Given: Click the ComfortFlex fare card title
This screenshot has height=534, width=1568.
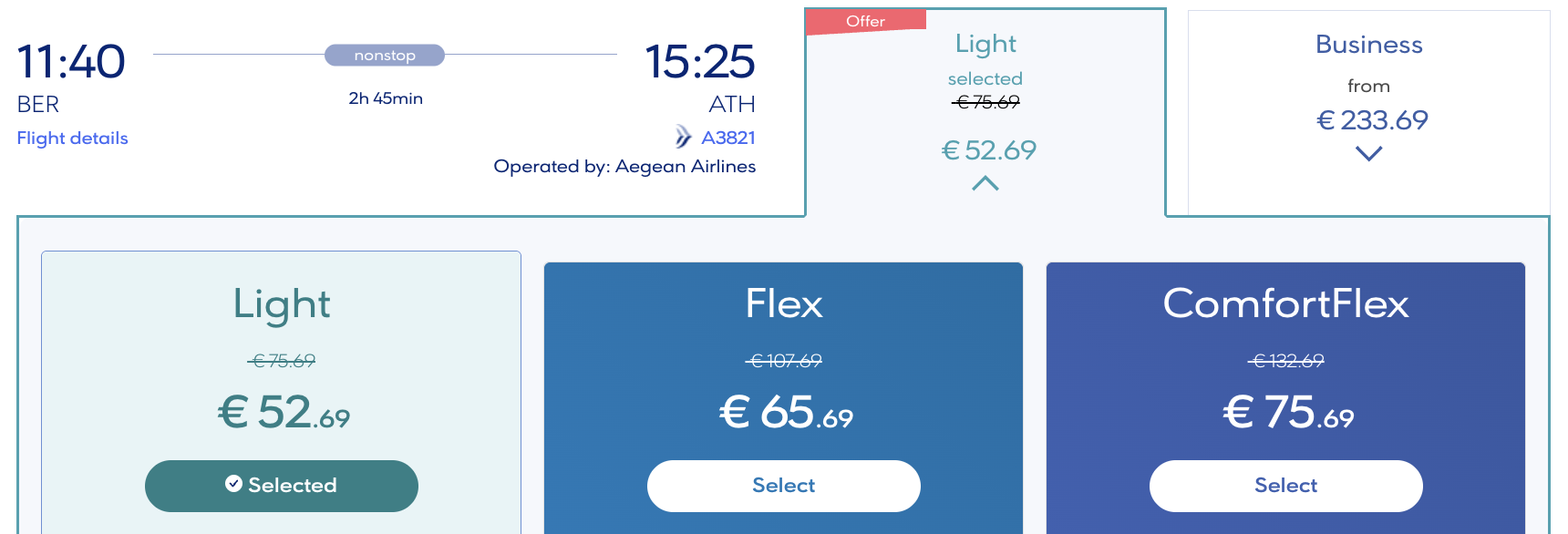Looking at the screenshot, I should click(1285, 303).
